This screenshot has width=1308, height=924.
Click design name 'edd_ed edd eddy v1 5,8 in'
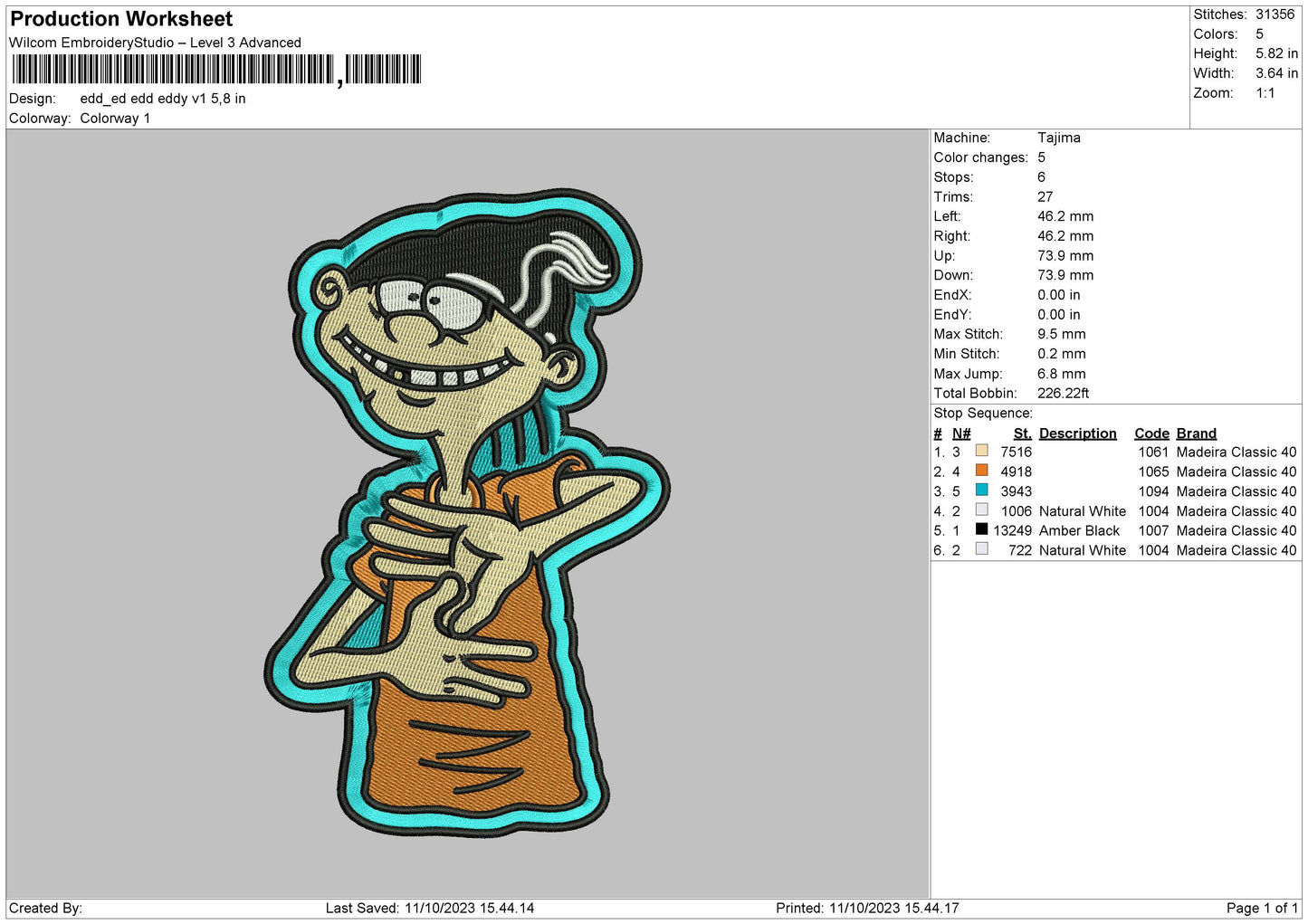163,99
